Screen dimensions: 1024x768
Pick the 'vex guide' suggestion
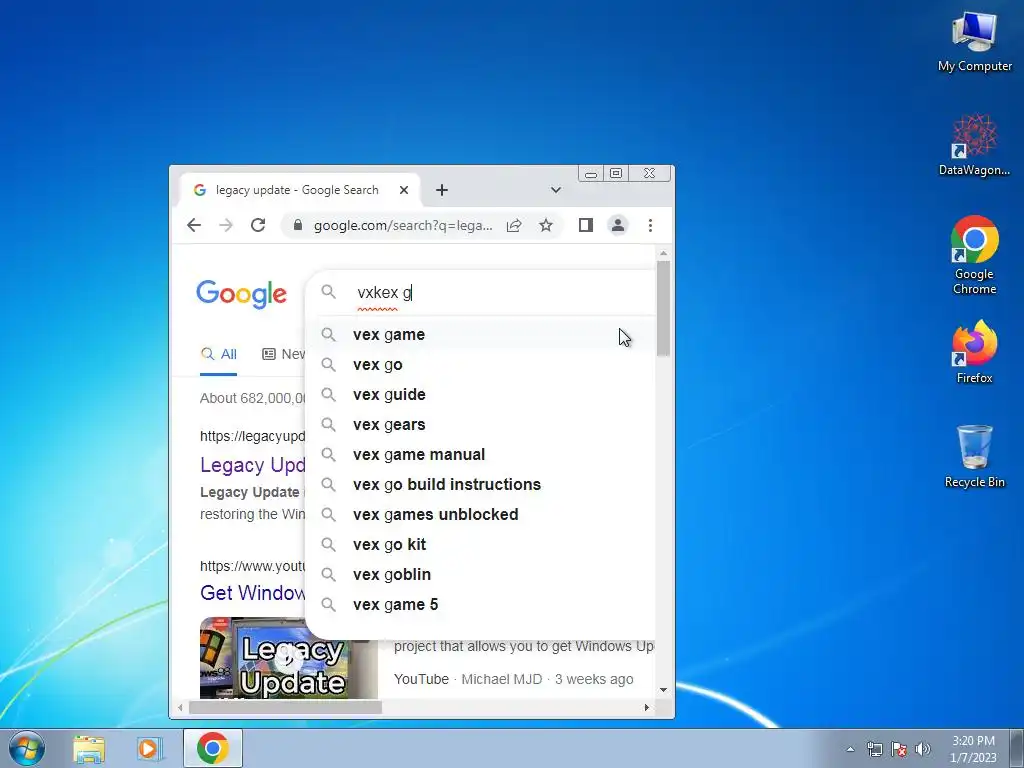pyautogui.click(x=481, y=394)
